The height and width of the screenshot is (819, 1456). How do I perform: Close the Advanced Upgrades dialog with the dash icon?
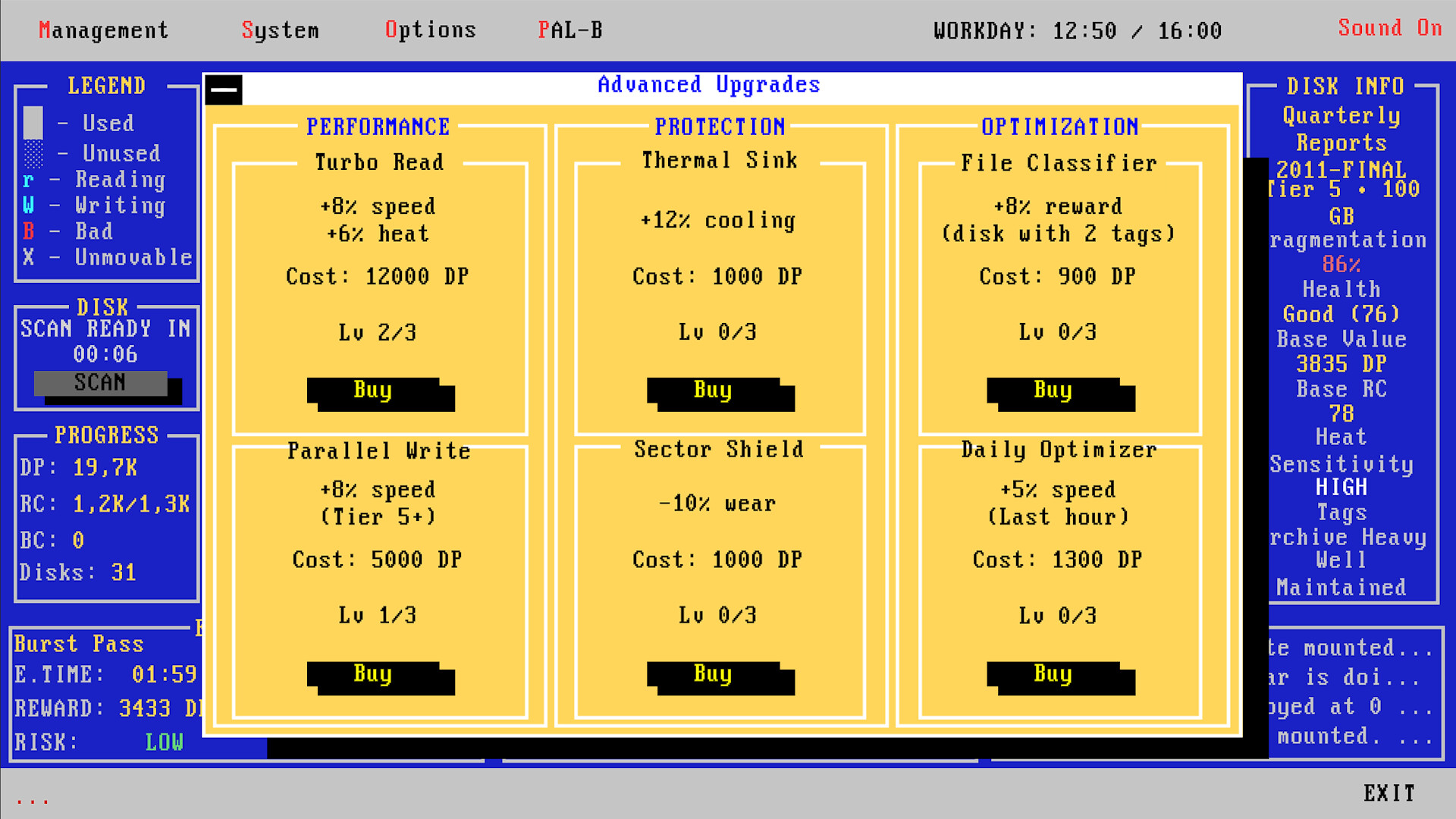[224, 89]
